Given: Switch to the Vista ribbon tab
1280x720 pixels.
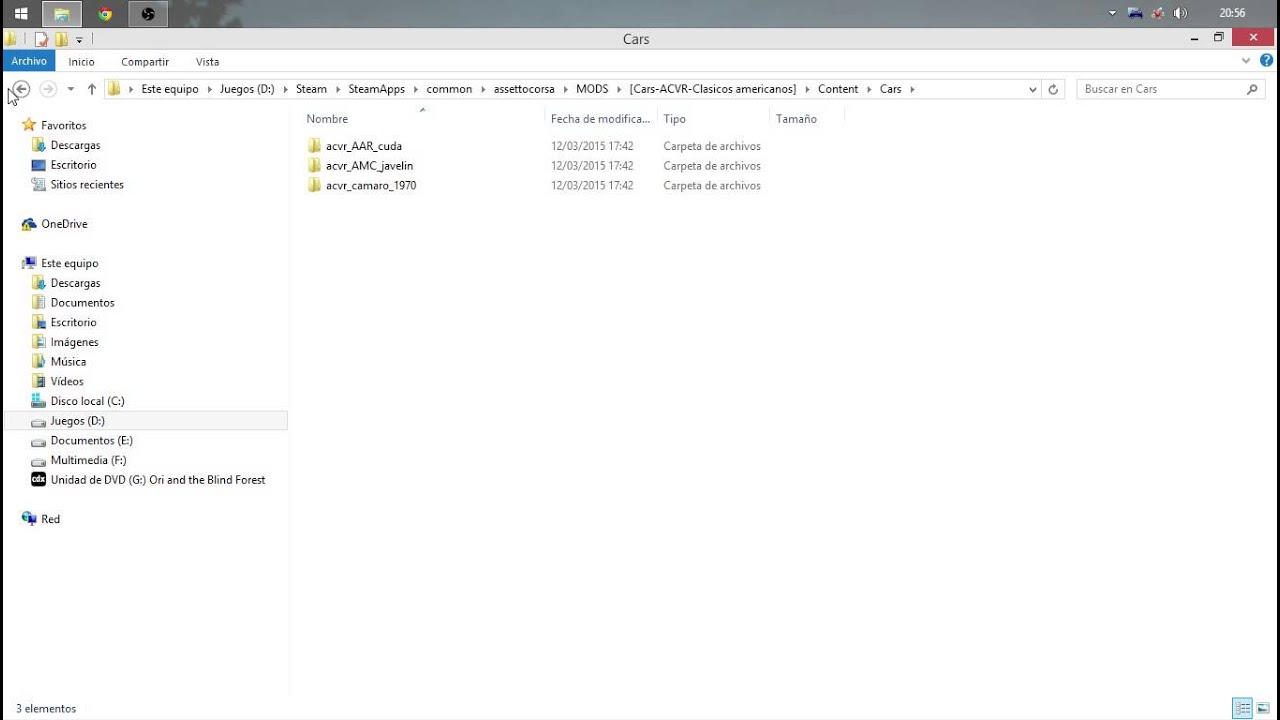Looking at the screenshot, I should (x=207, y=62).
